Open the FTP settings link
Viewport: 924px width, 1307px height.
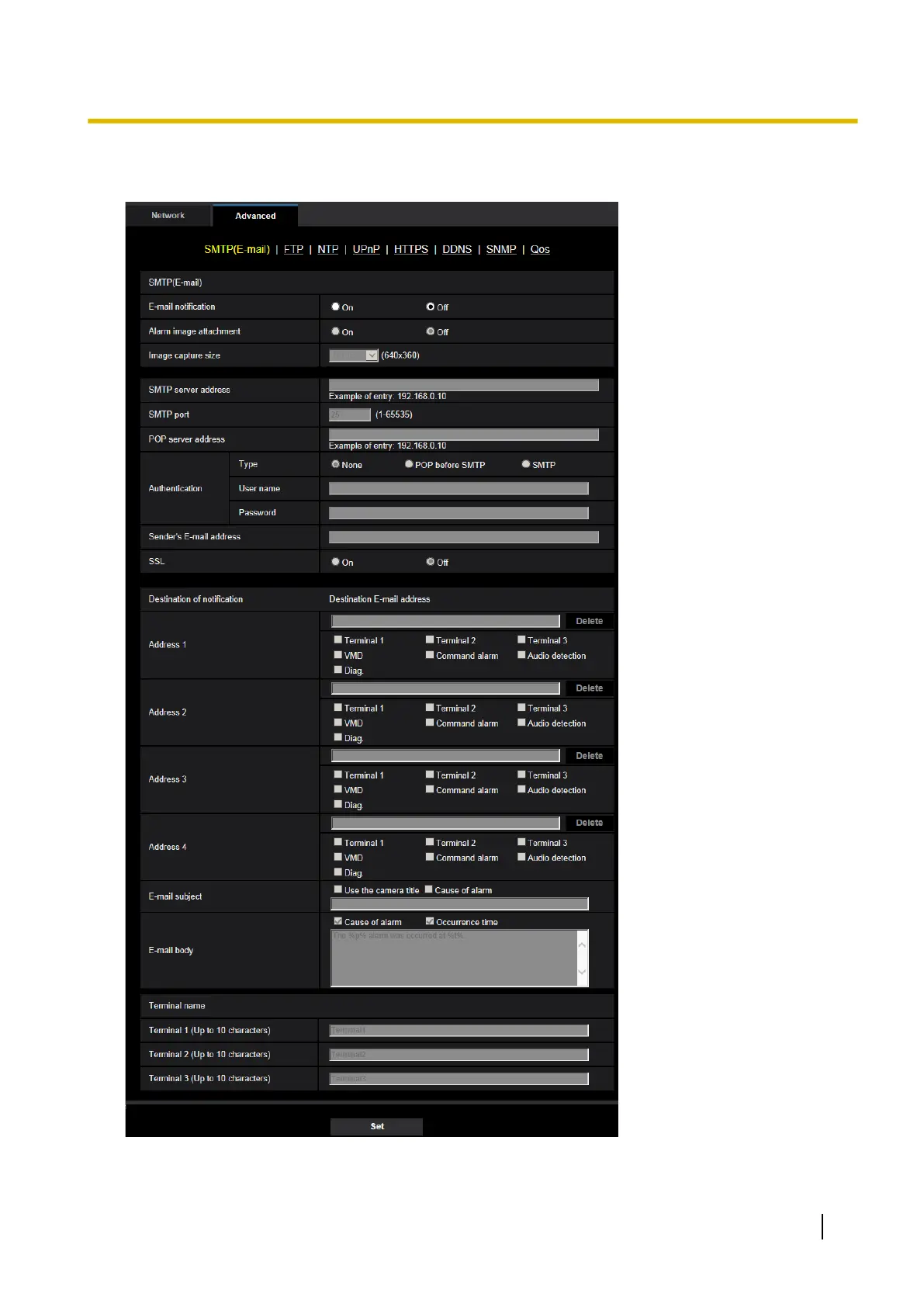[x=293, y=249]
